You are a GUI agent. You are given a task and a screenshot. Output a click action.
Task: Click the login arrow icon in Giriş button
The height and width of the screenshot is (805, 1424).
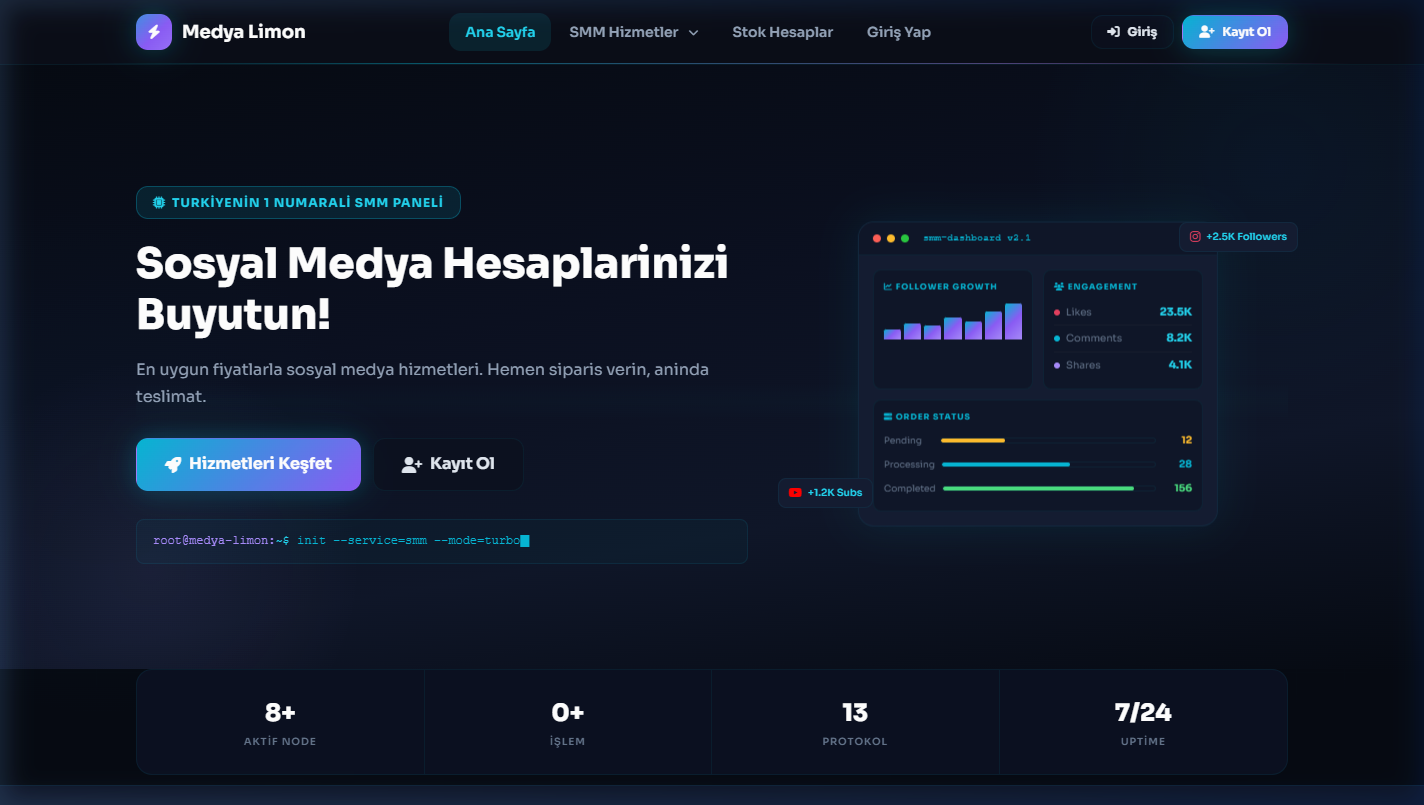tap(1113, 31)
